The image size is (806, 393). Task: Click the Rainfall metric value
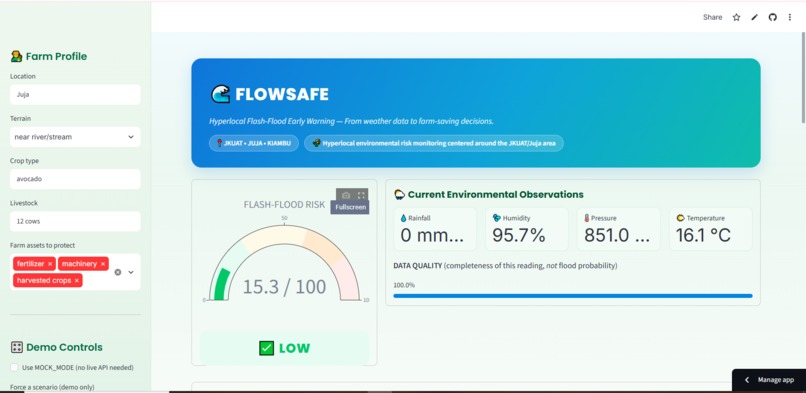coord(432,235)
